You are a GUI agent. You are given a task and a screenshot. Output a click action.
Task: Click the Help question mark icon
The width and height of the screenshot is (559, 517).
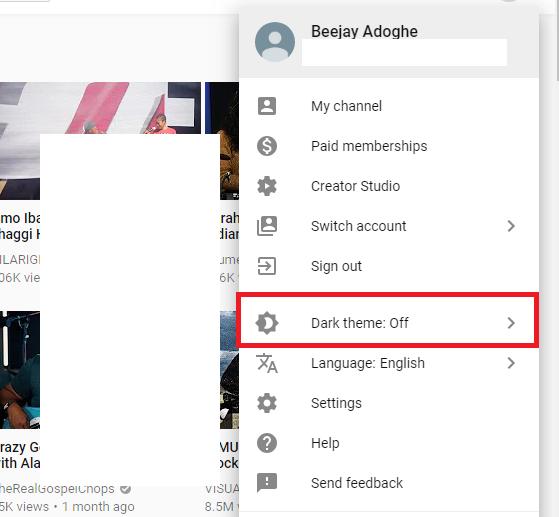point(267,443)
